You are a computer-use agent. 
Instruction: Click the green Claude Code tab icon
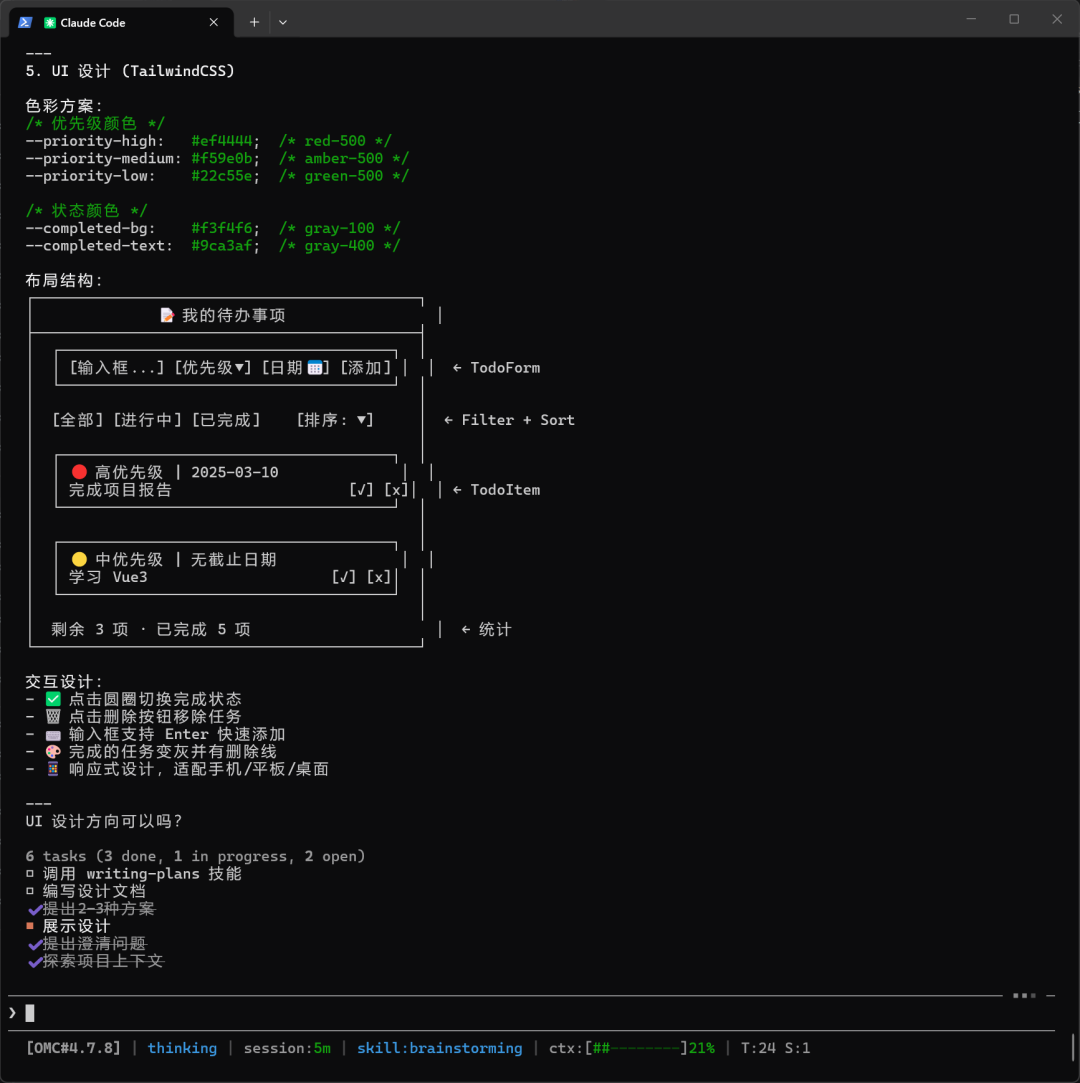point(50,23)
